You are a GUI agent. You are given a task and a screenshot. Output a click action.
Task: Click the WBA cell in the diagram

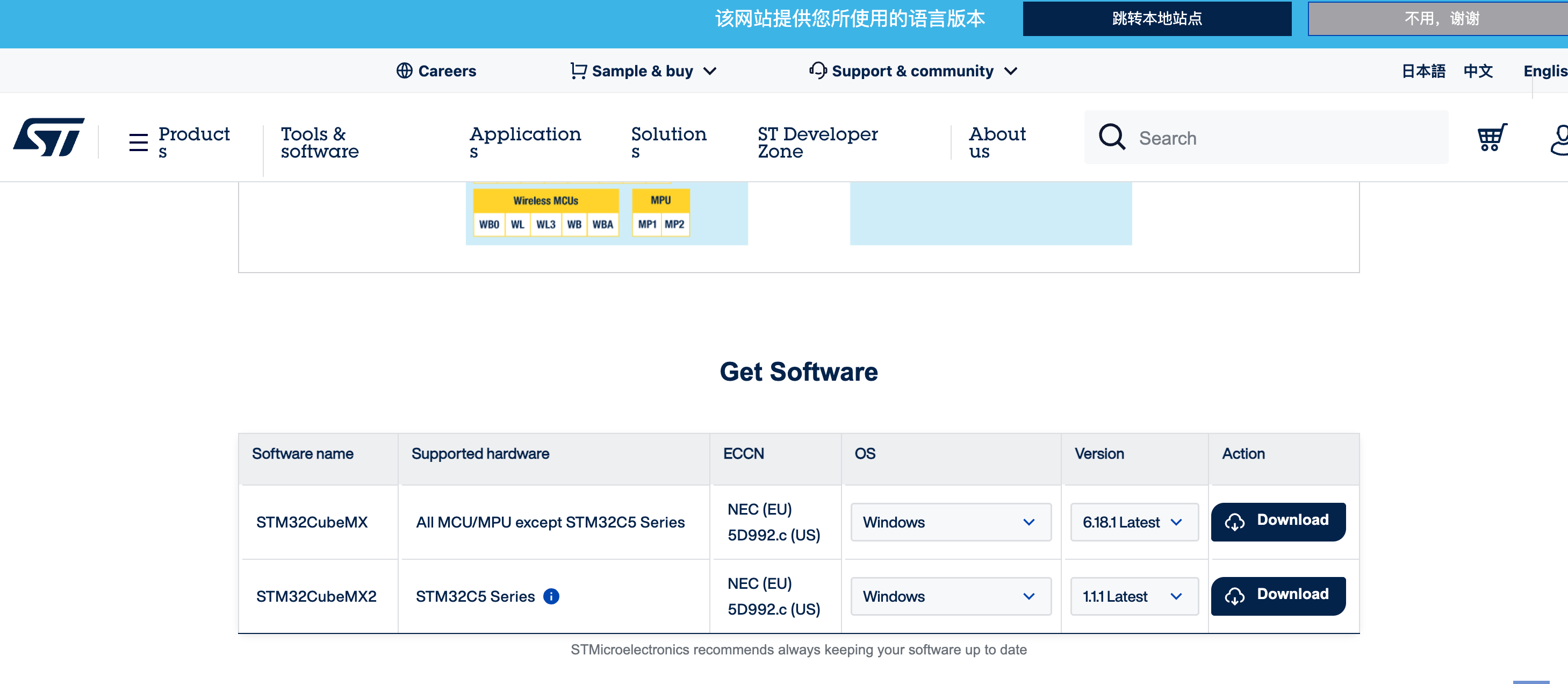pyautogui.click(x=602, y=224)
